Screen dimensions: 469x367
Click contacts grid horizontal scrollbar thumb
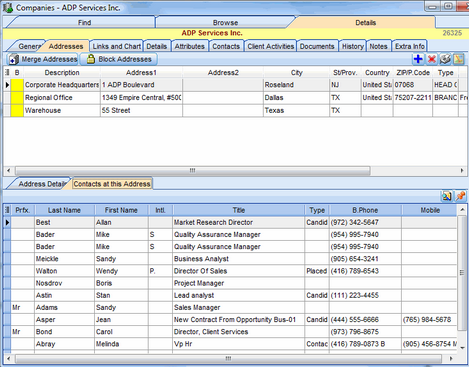[x=228, y=359]
